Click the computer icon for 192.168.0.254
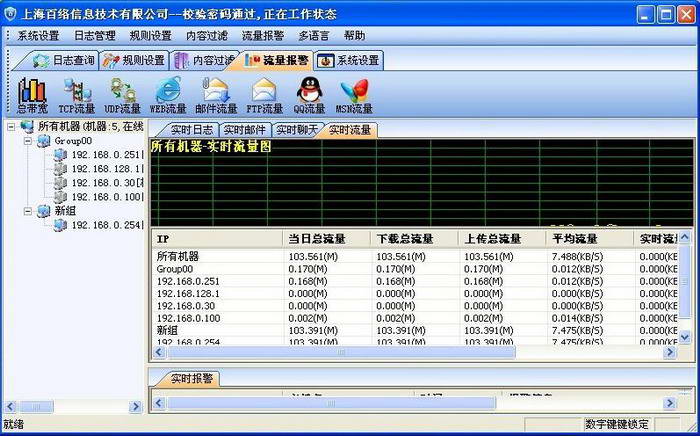The width and height of the screenshot is (700, 436). pos(60,225)
